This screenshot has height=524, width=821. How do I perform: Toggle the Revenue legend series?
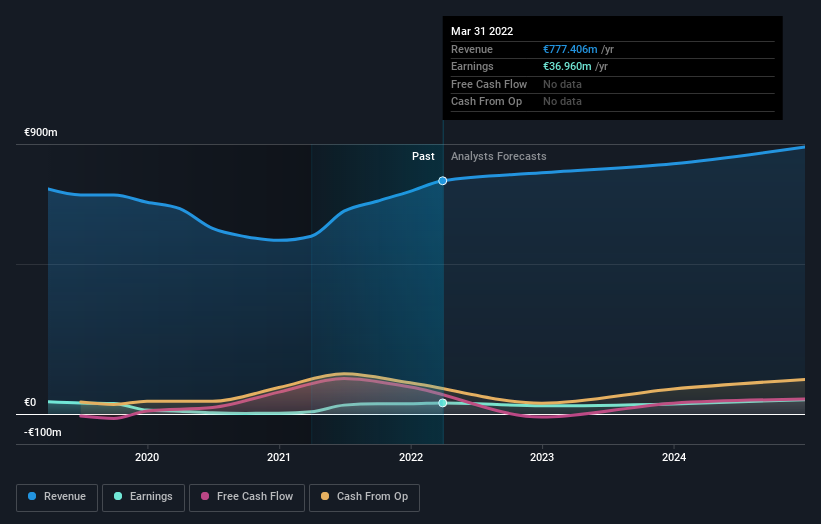tap(57, 497)
